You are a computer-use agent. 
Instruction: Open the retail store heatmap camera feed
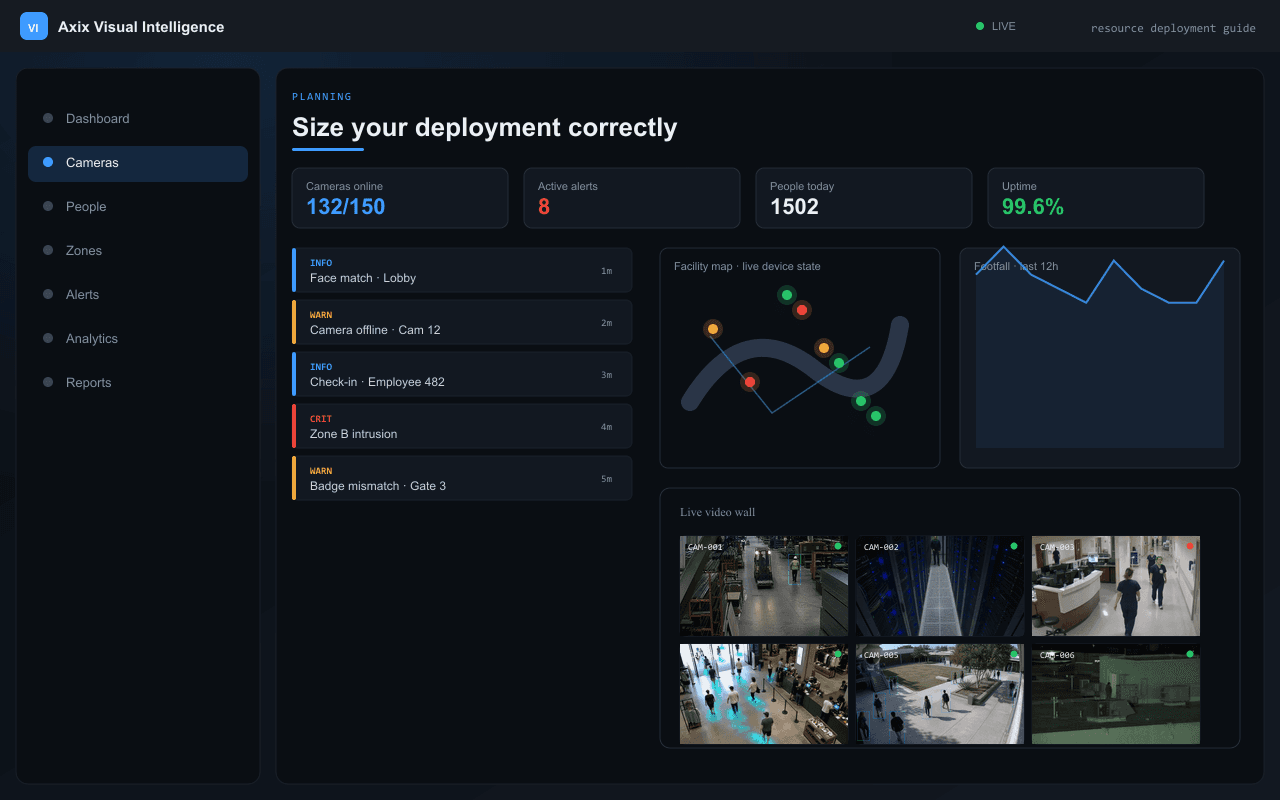(x=764, y=694)
